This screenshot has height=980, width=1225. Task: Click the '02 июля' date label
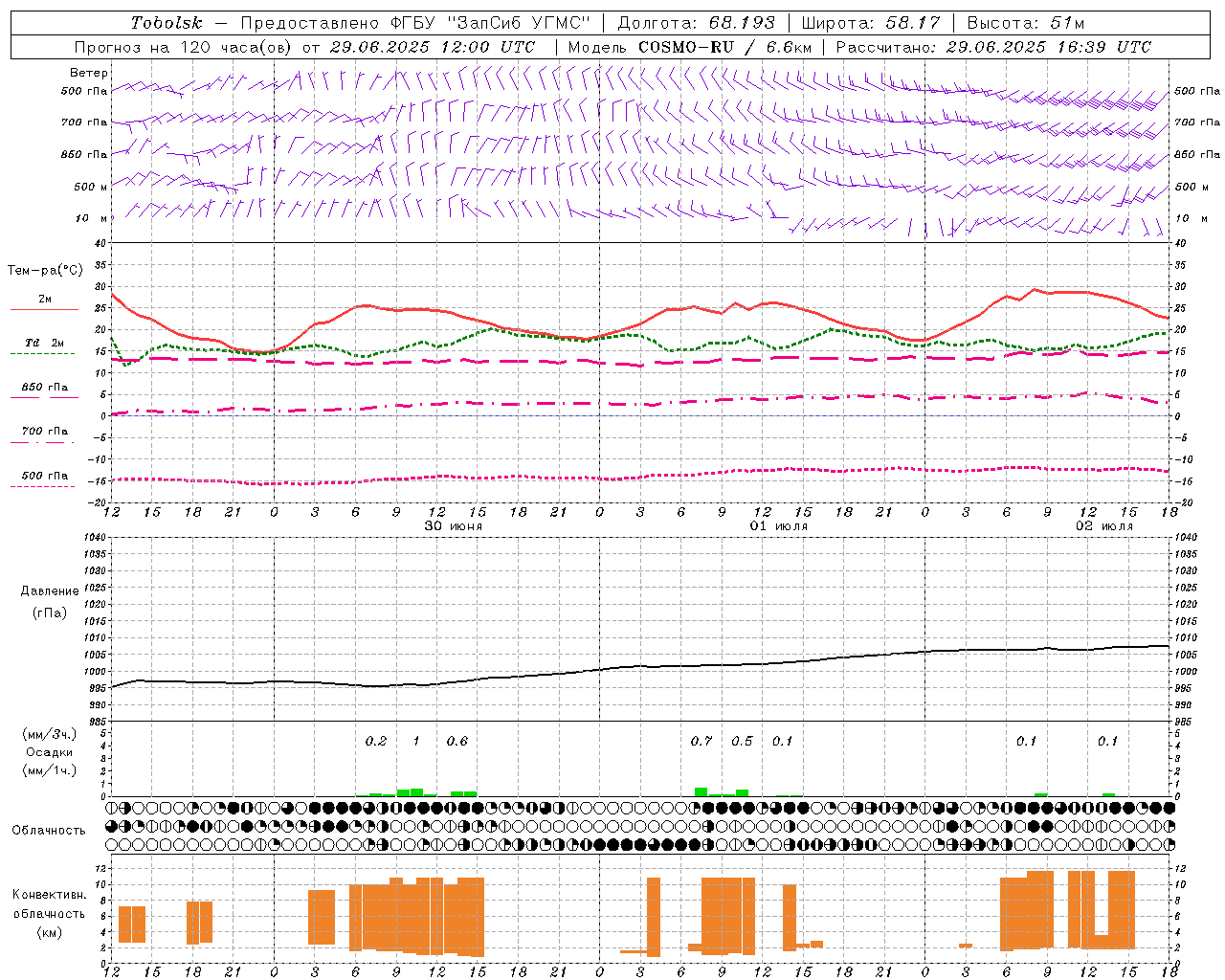point(1103,526)
